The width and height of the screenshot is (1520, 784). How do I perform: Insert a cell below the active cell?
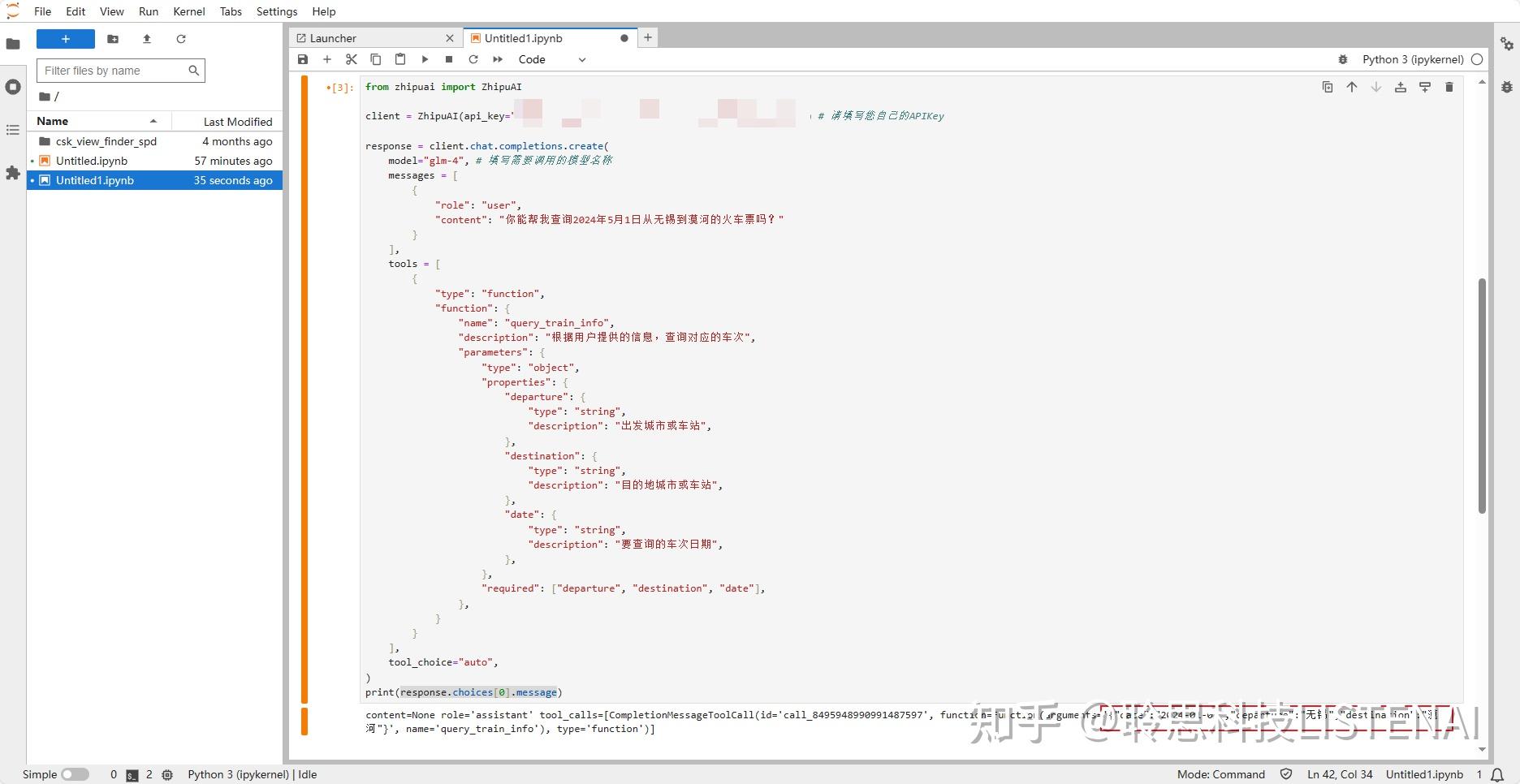pyautogui.click(x=1425, y=87)
